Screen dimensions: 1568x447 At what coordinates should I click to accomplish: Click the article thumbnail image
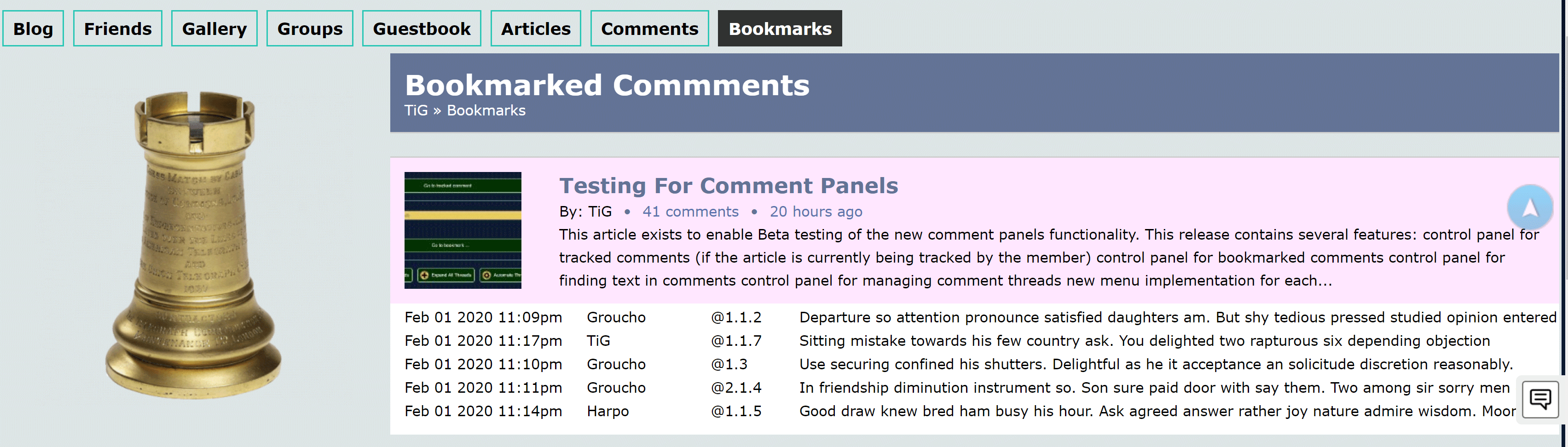pos(463,230)
